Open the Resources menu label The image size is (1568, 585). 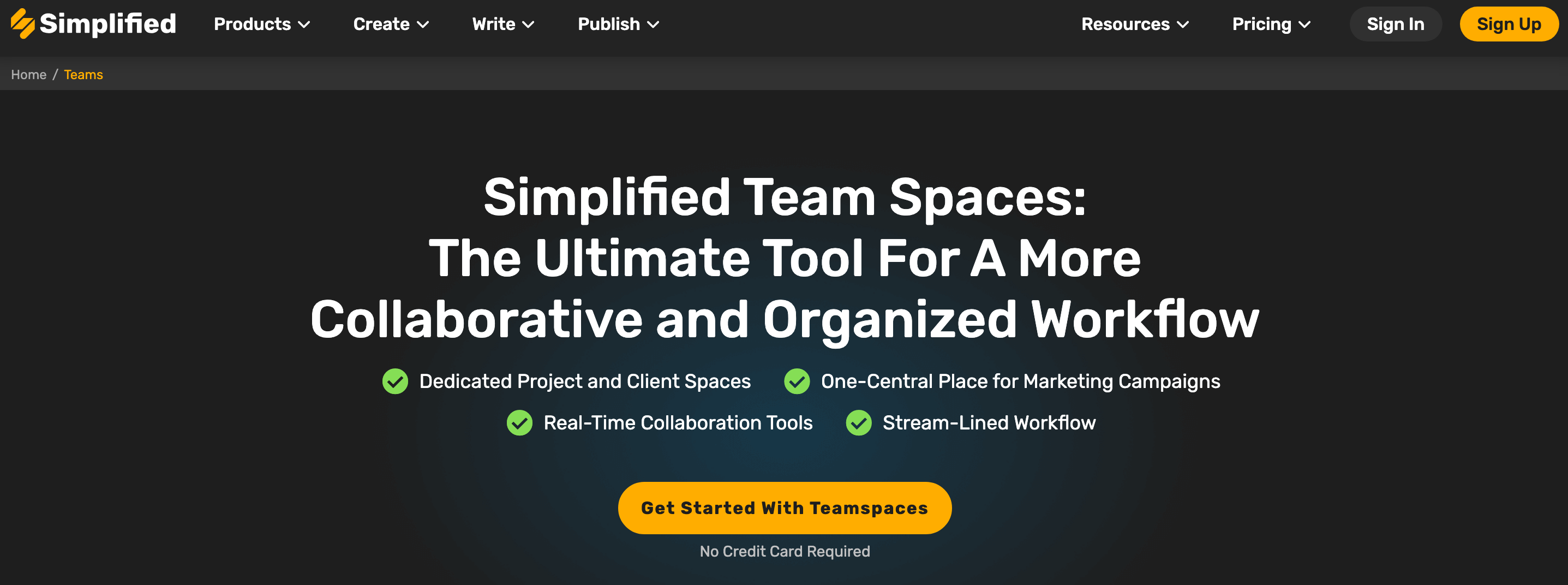1126,25
